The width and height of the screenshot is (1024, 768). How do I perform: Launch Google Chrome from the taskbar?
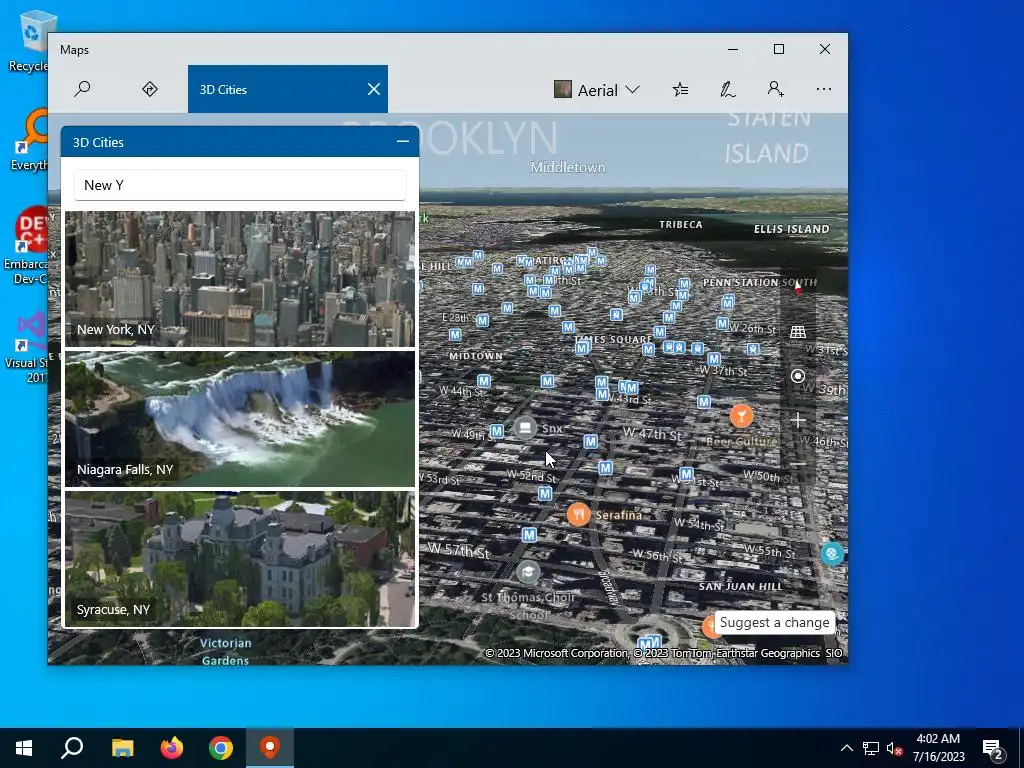coord(221,748)
